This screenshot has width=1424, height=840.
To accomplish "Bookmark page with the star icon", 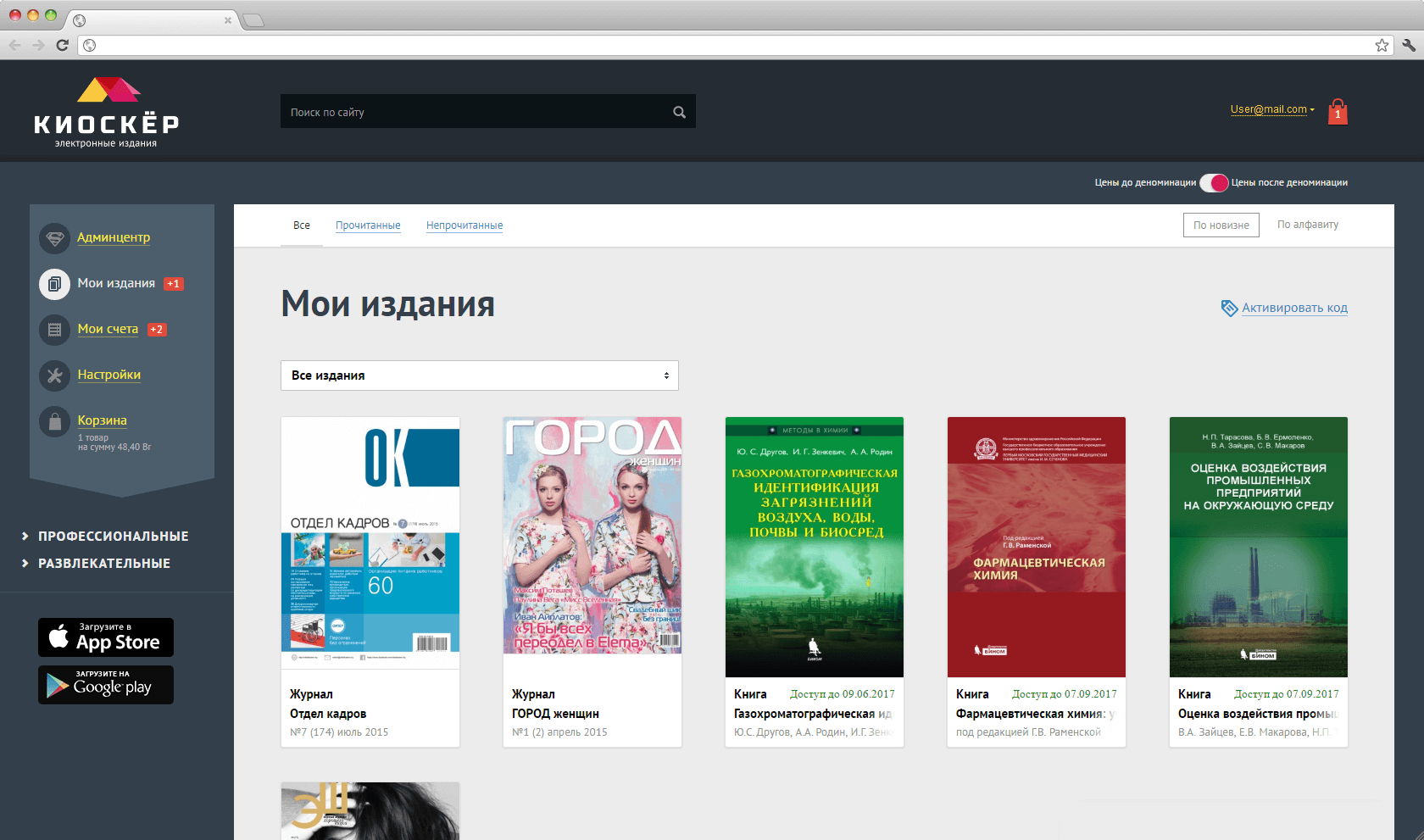I will (x=1382, y=45).
